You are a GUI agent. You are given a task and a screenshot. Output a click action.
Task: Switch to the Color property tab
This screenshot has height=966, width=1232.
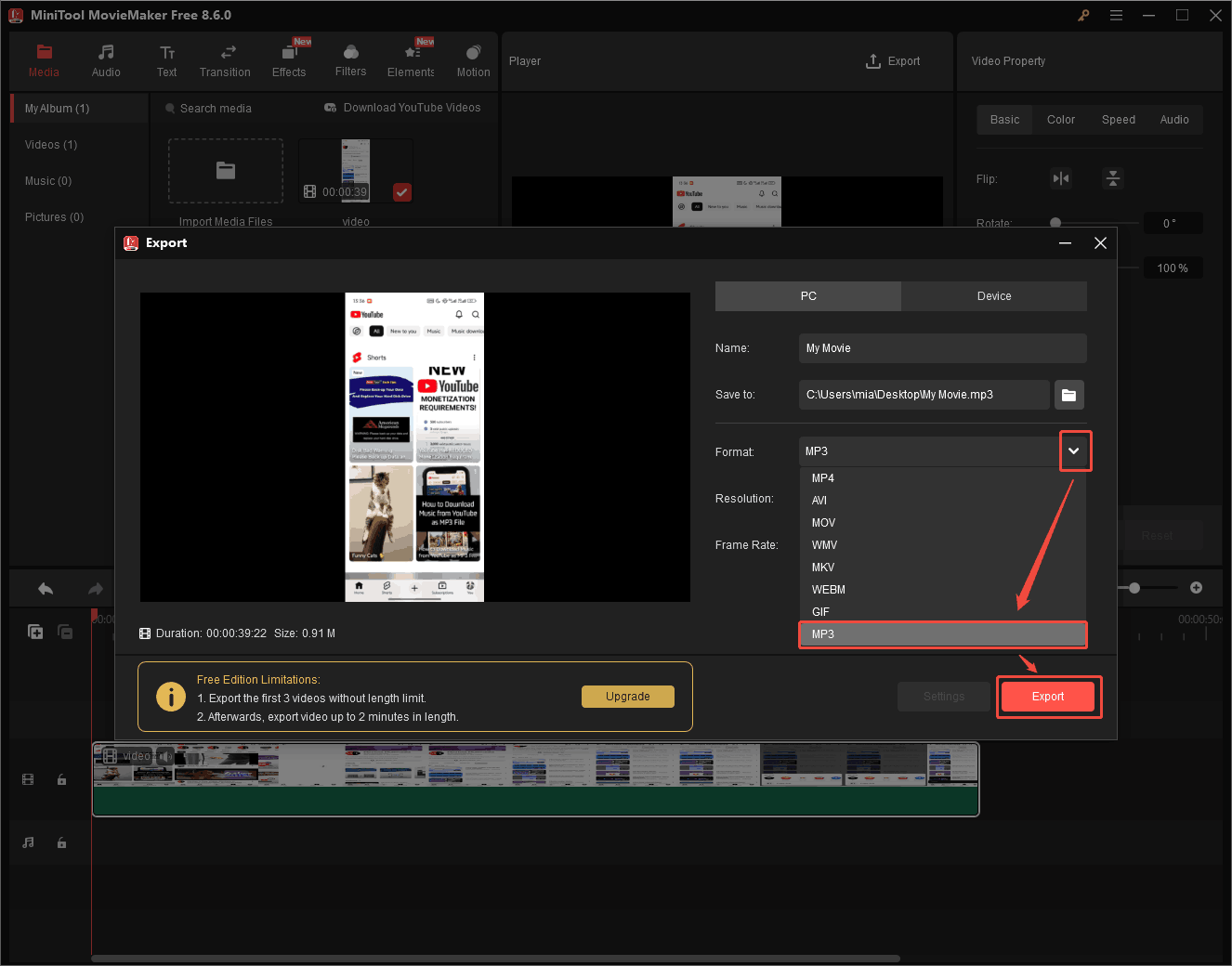click(x=1061, y=120)
